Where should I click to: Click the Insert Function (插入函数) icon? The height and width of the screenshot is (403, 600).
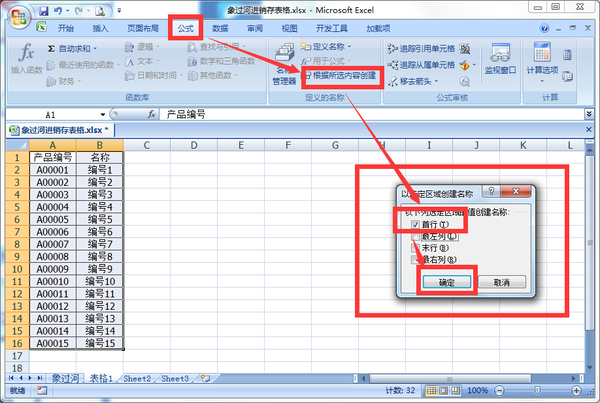click(27, 58)
